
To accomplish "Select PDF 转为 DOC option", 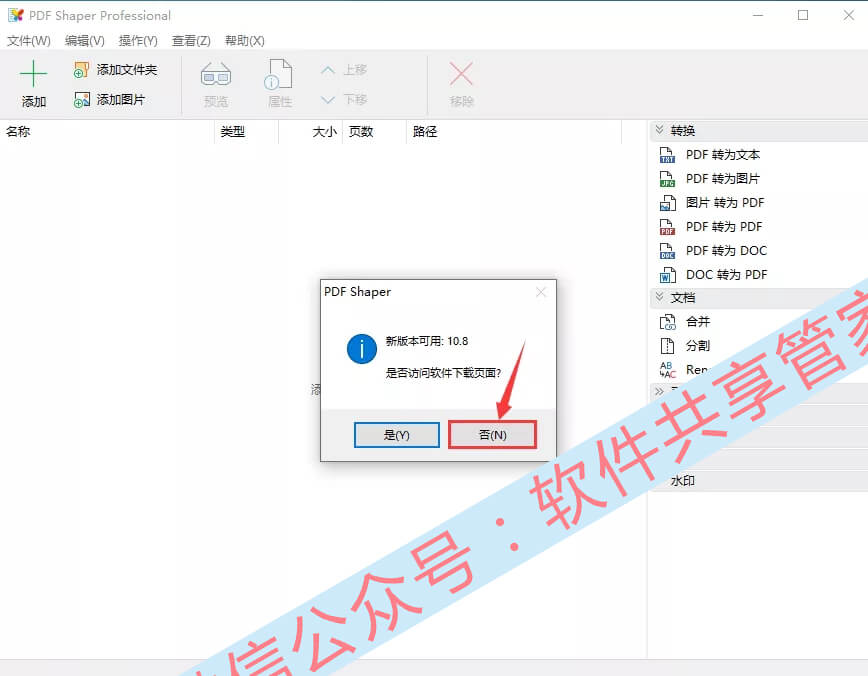I will [726, 251].
